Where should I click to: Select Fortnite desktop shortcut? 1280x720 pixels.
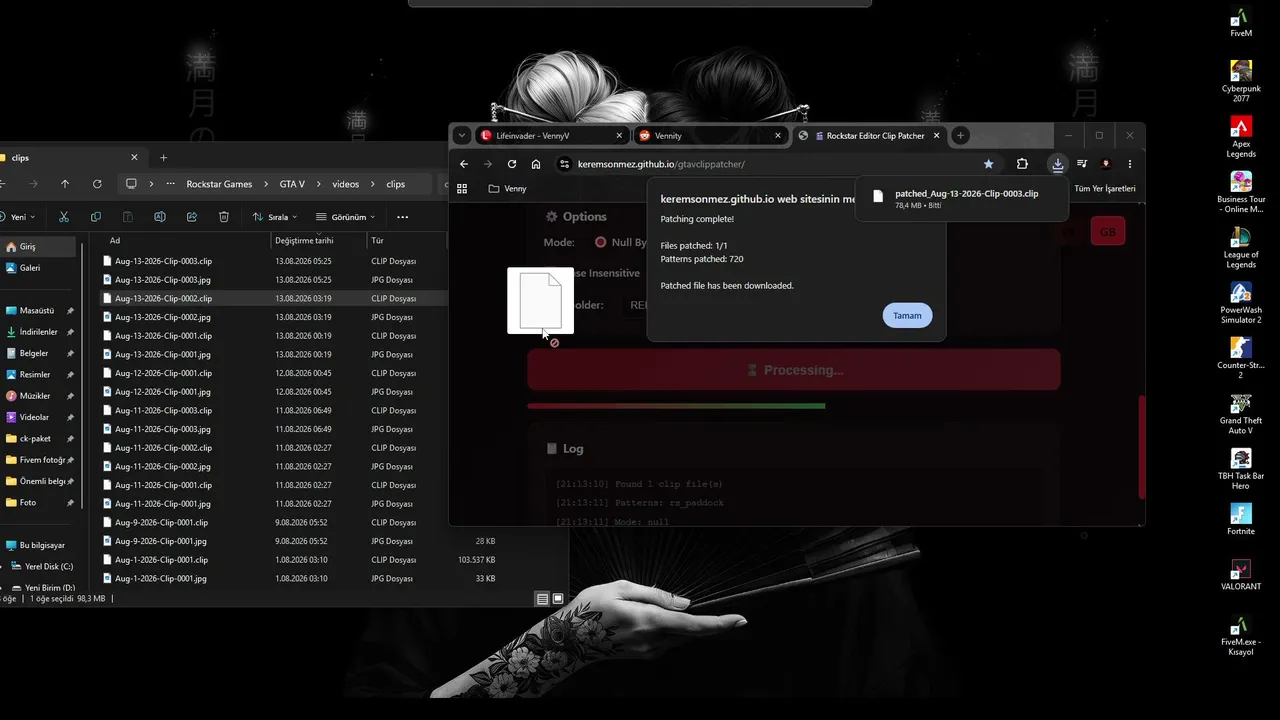click(x=1241, y=519)
